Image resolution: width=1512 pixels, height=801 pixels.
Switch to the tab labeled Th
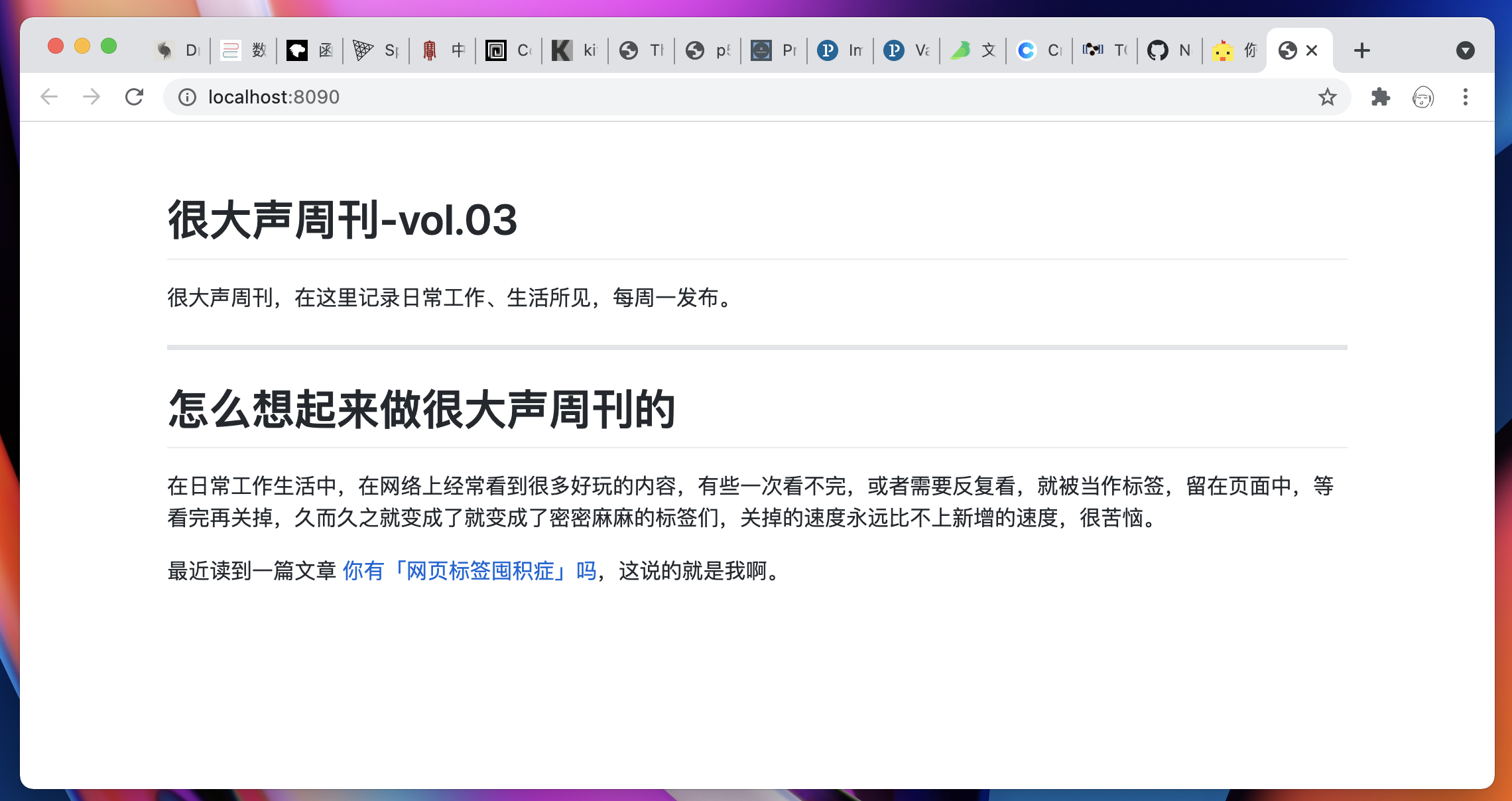coord(641,50)
